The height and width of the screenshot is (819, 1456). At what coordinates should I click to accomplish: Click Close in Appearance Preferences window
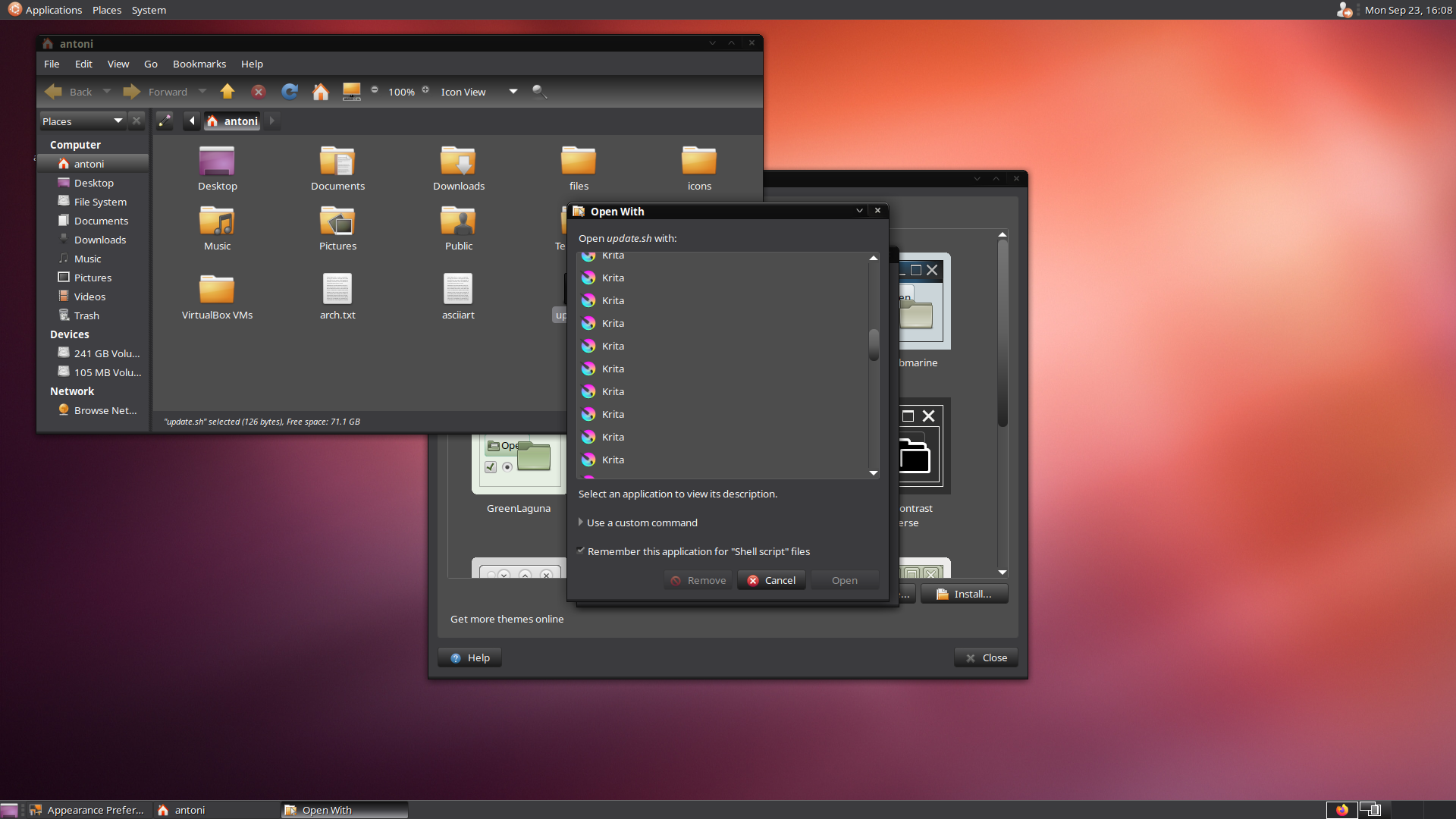pyautogui.click(x=986, y=657)
